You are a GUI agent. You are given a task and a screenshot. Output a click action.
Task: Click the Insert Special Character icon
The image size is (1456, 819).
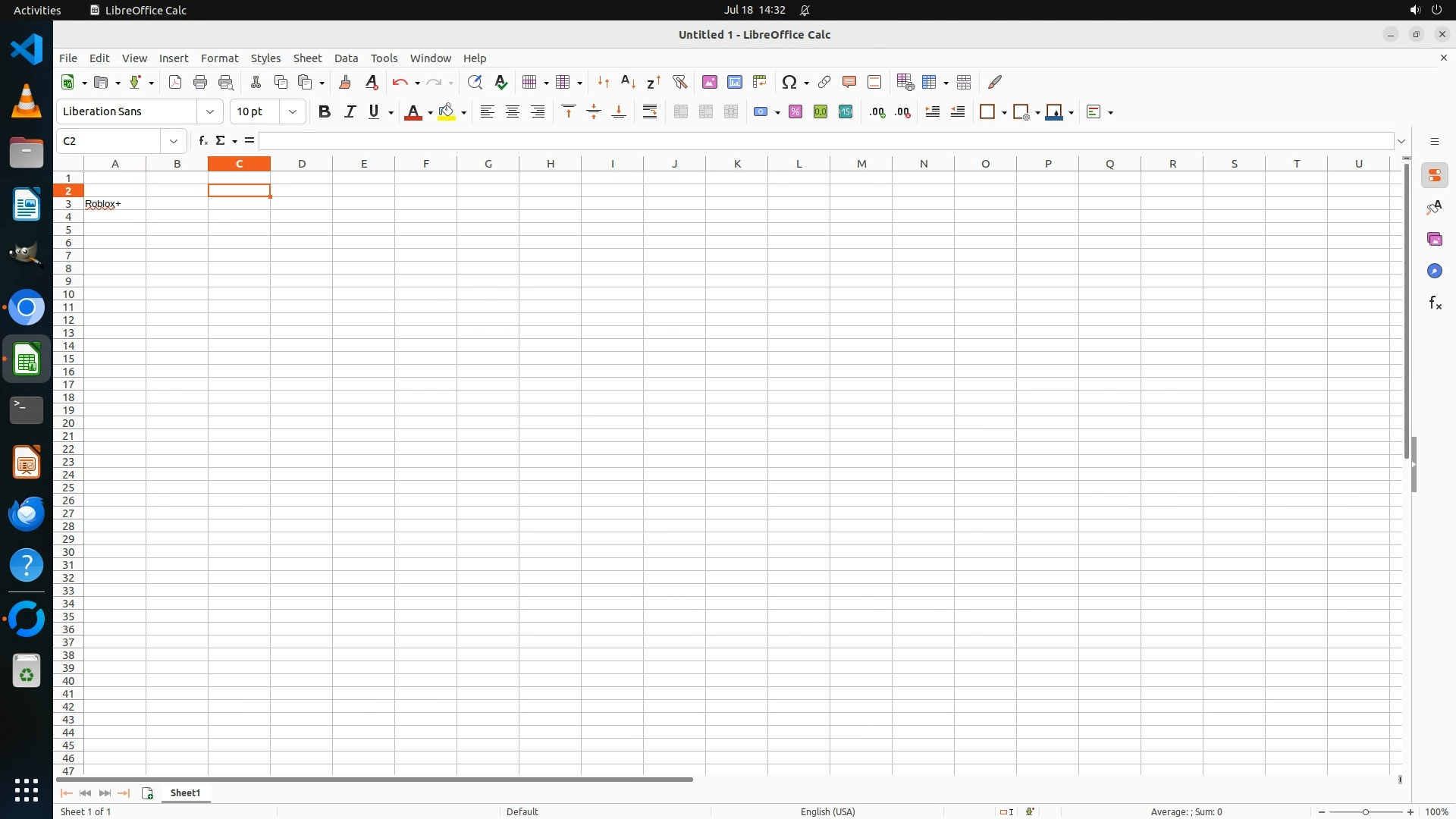point(789,82)
